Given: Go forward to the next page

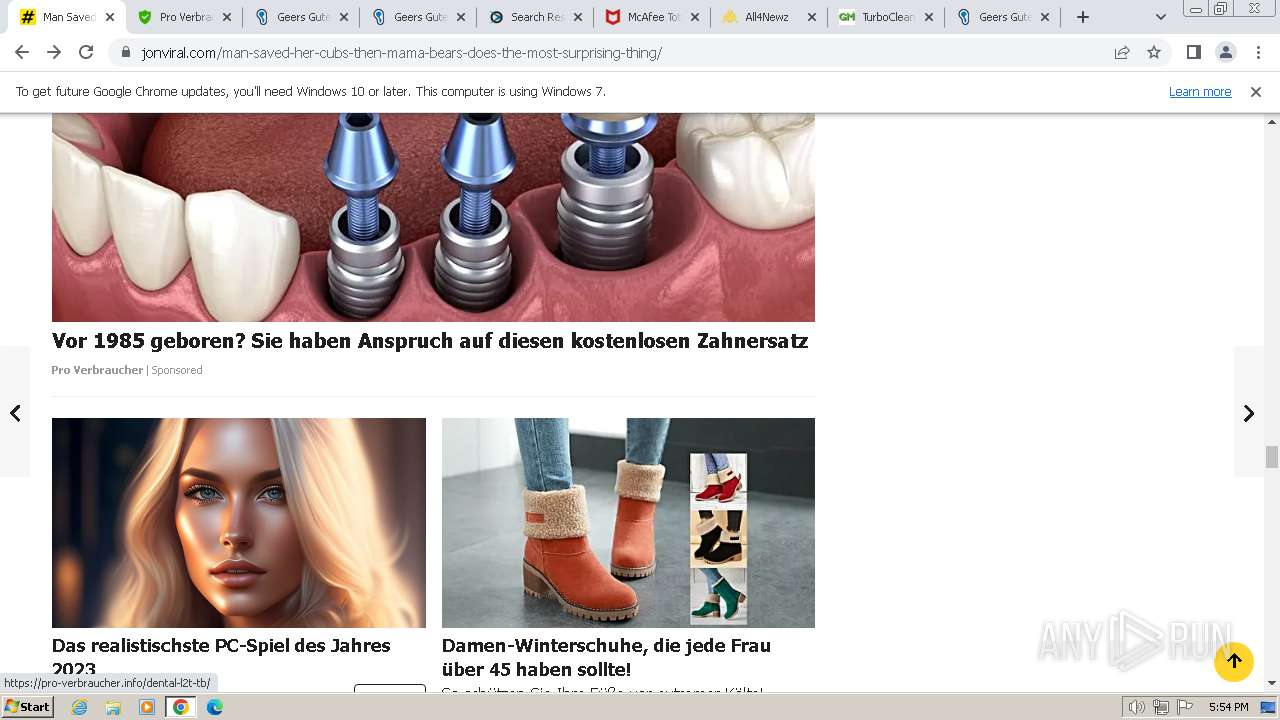Looking at the screenshot, I should pyautogui.click(x=54, y=52).
